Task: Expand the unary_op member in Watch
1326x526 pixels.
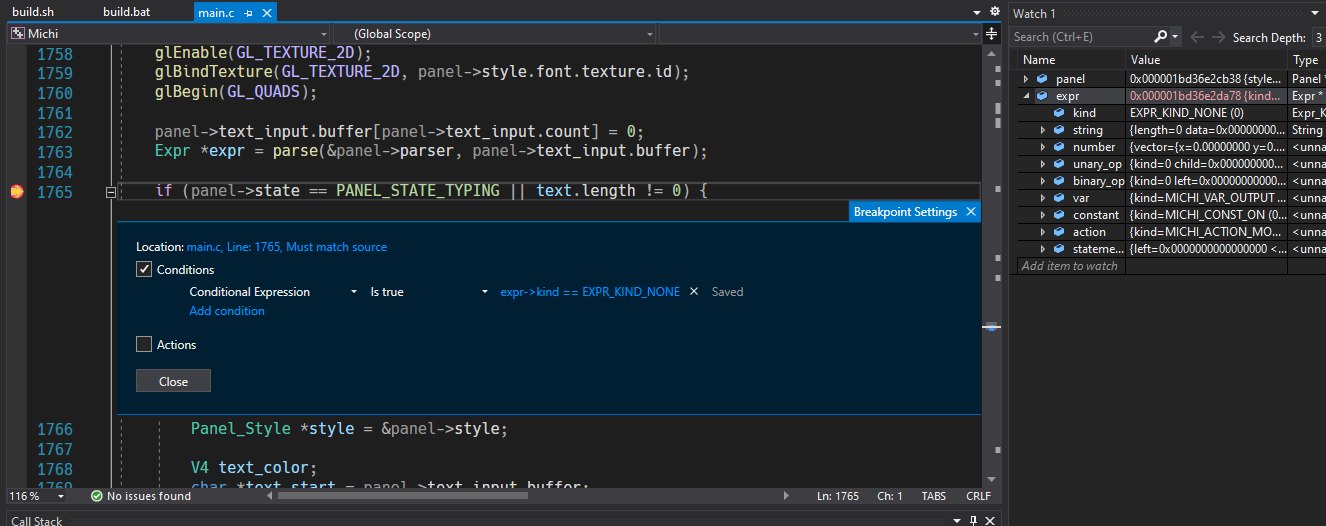Action: 1043,164
